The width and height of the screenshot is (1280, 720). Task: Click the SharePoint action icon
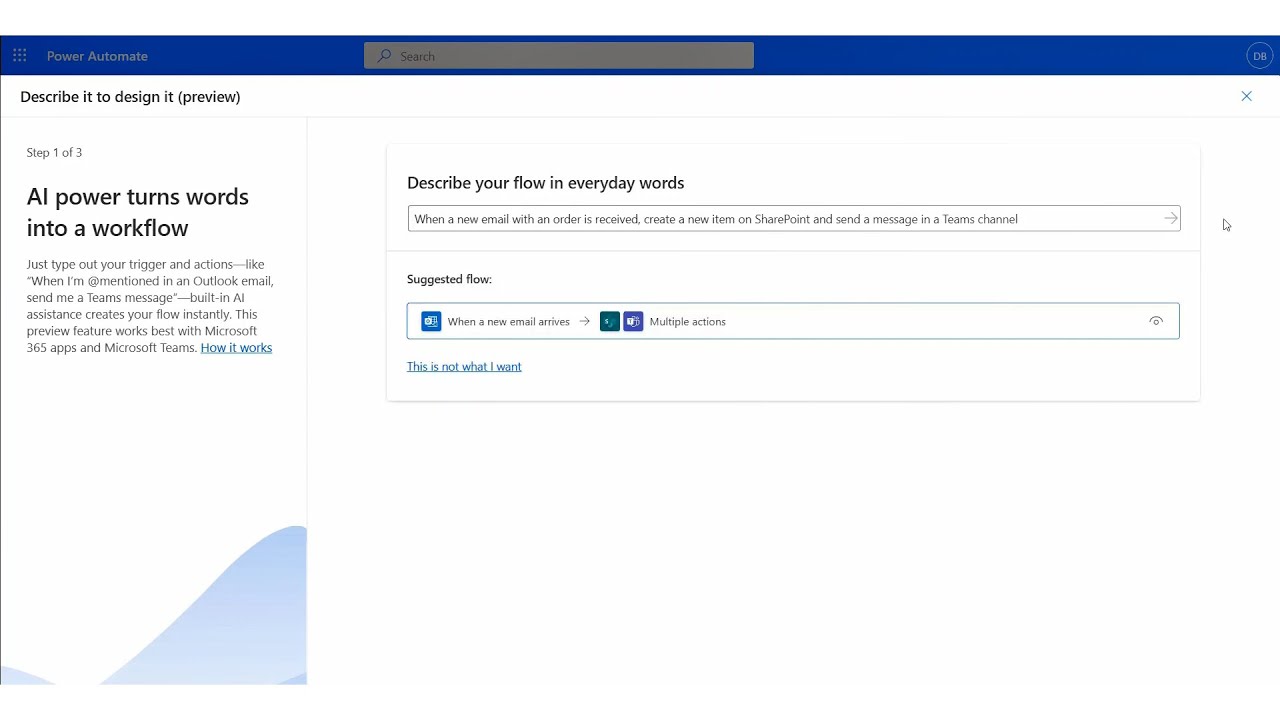point(609,321)
